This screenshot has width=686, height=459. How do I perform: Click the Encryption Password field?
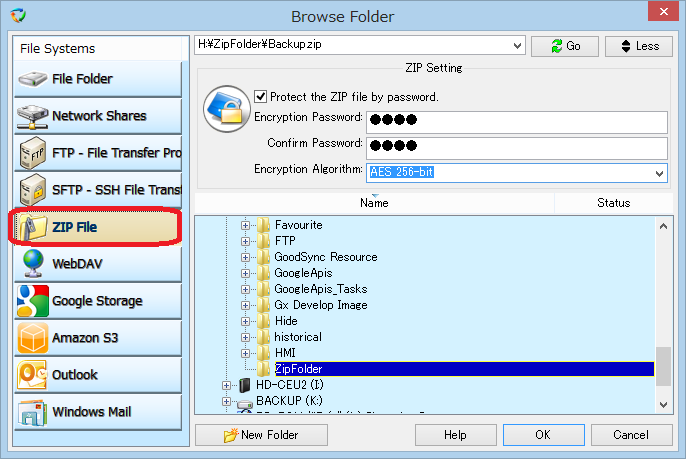517,122
